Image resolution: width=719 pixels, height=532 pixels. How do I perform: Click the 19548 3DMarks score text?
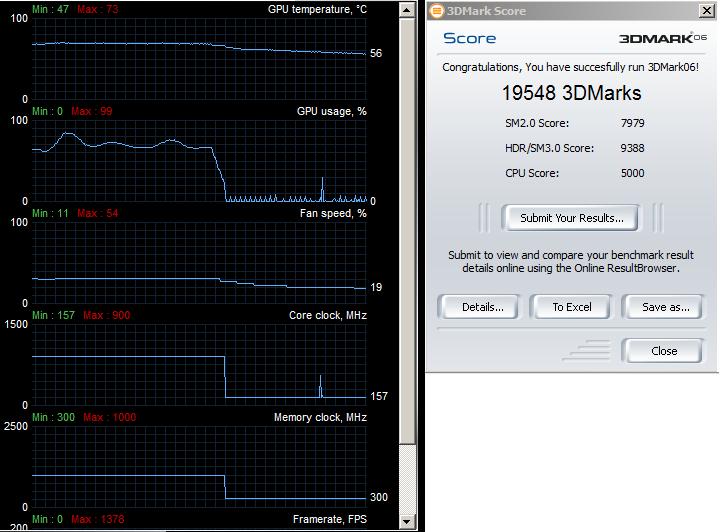[x=571, y=93]
